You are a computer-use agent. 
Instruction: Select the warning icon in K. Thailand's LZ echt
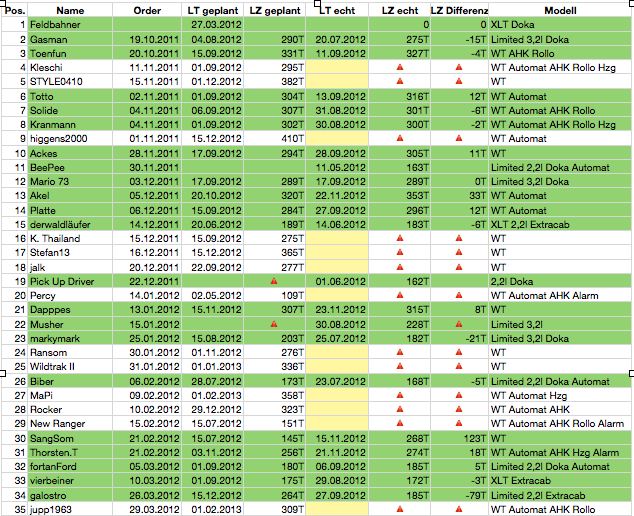[400, 238]
